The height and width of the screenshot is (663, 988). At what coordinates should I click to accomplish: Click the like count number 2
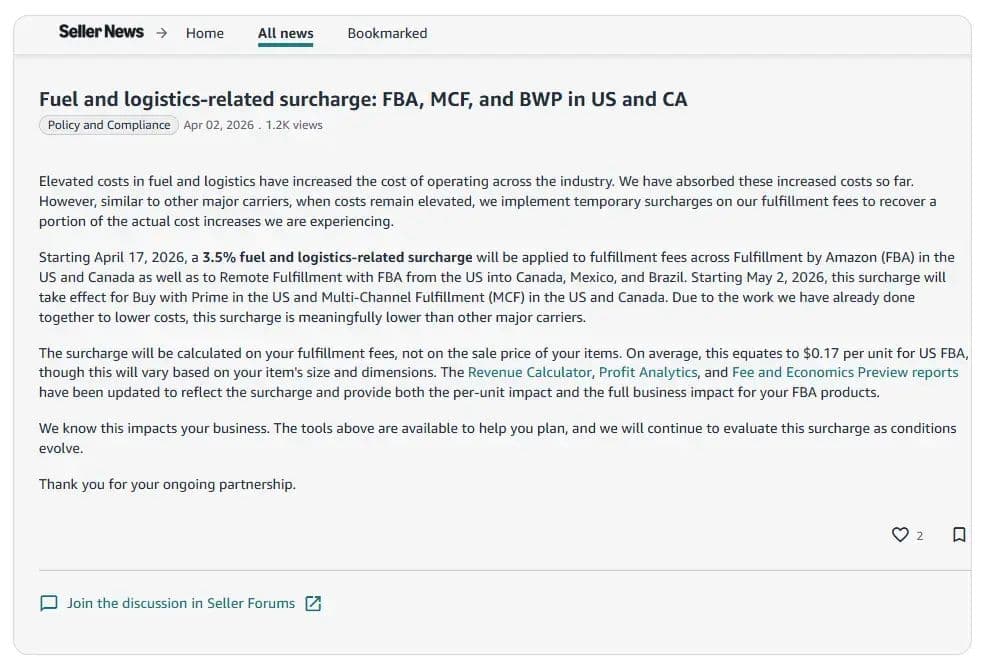pyautogui.click(x=920, y=536)
